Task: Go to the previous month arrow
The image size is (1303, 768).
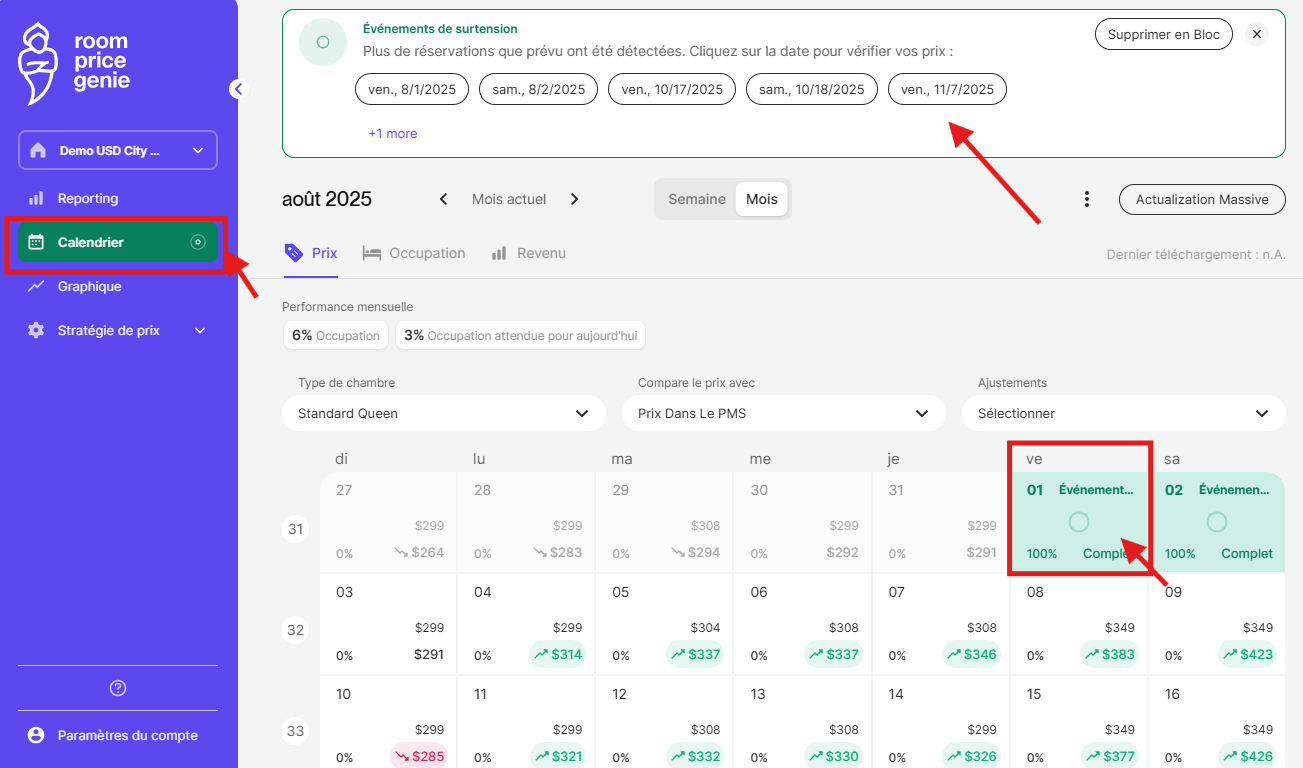Action: pos(444,199)
